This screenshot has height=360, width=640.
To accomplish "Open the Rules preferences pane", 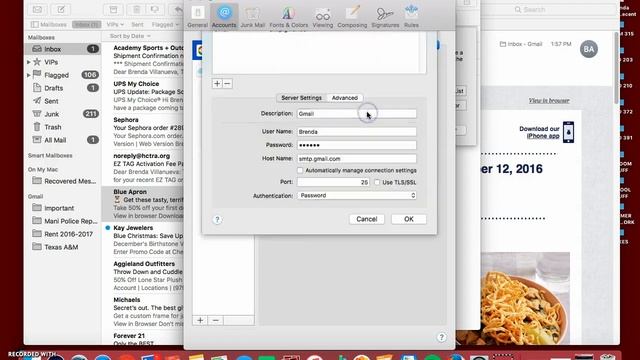I will 411,17.
